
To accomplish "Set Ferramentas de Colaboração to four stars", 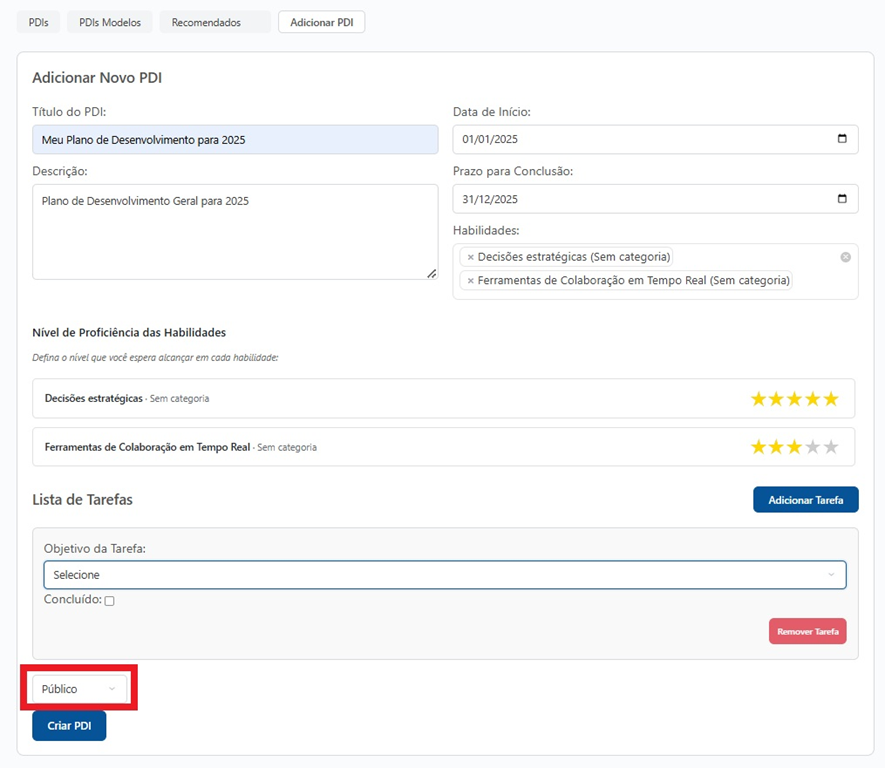I will coord(812,447).
